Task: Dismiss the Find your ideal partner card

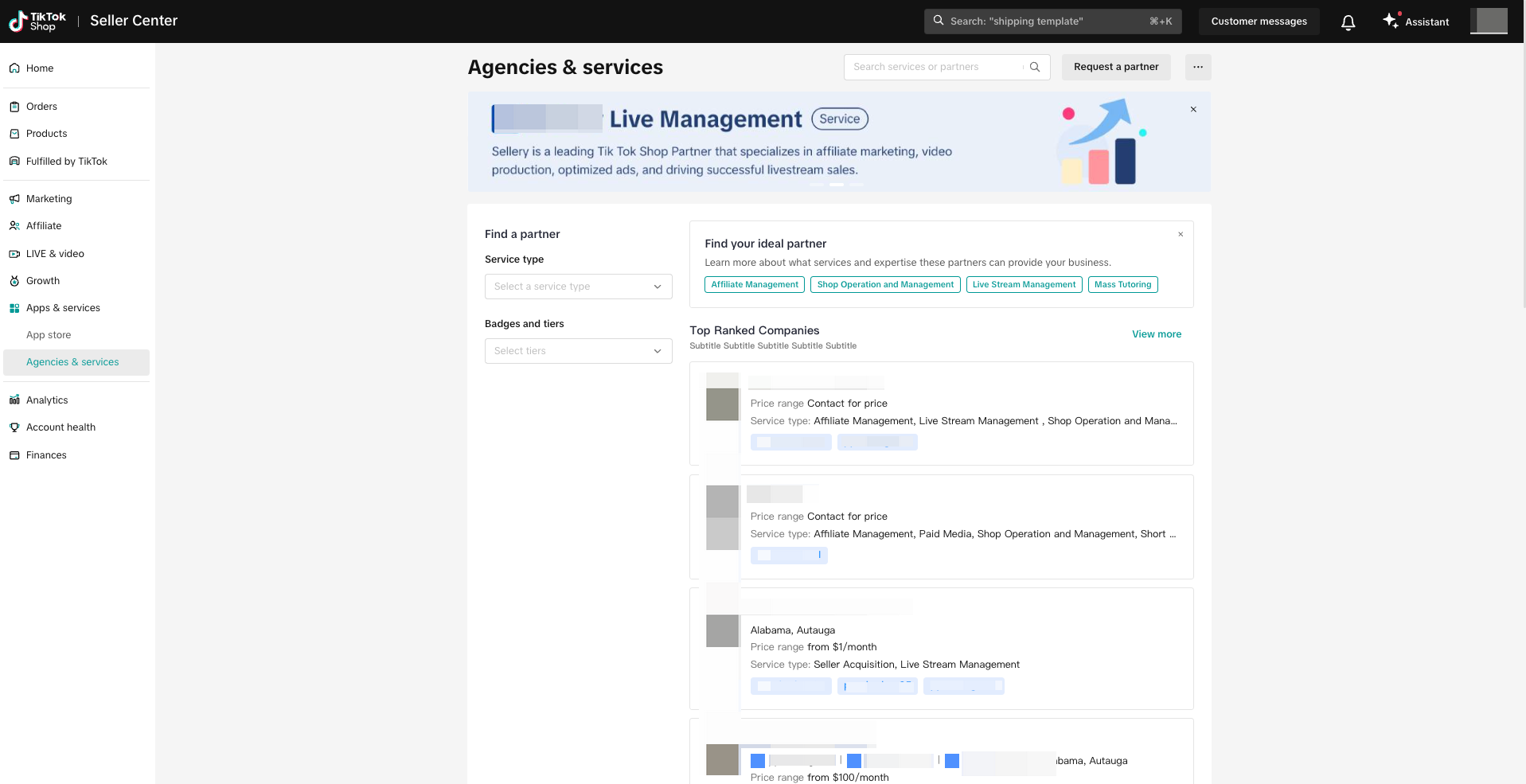Action: point(1181,234)
